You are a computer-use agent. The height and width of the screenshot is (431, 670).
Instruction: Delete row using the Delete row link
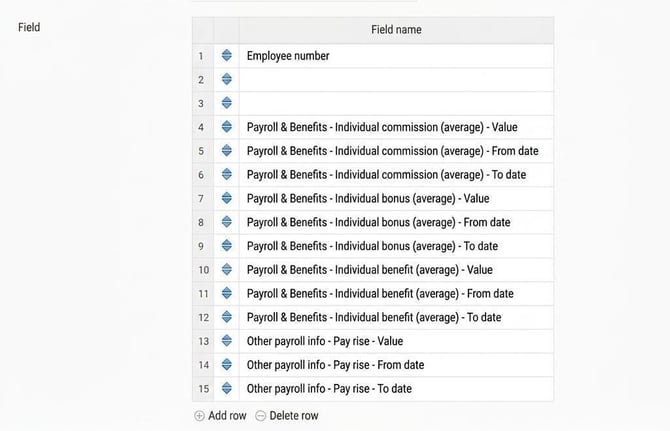coord(287,416)
